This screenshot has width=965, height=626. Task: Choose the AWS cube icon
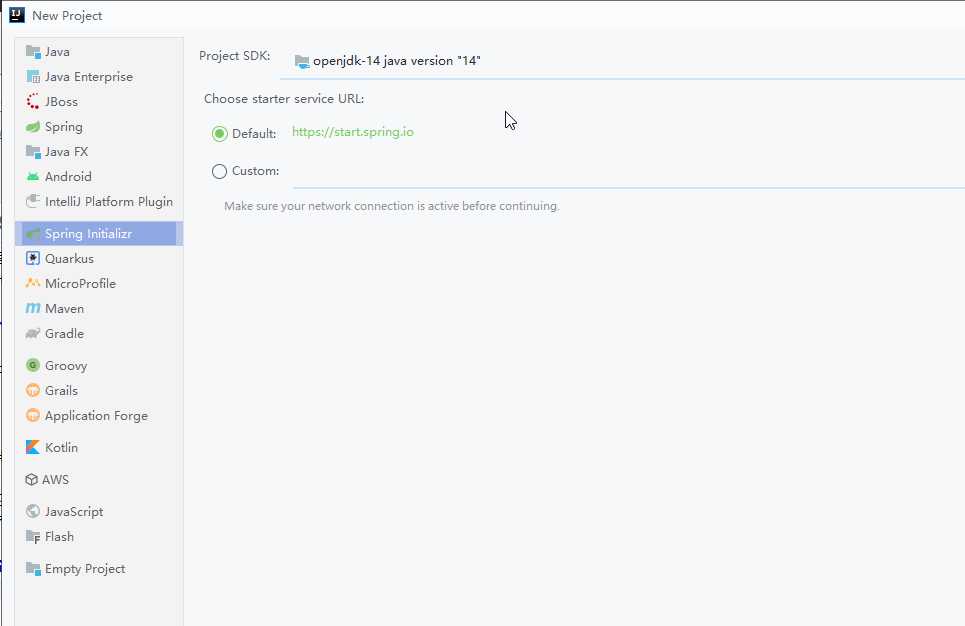tap(31, 480)
